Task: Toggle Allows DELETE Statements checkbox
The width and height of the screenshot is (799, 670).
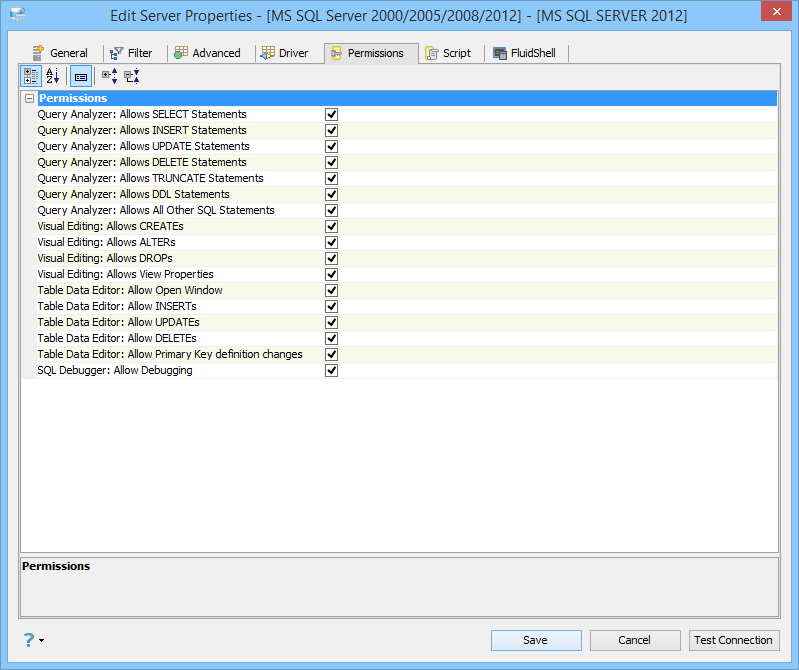Action: click(x=331, y=163)
